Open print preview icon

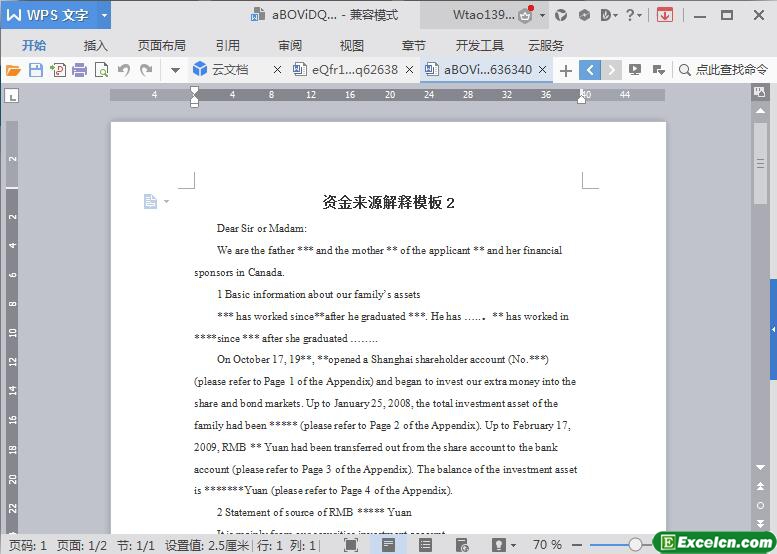[x=102, y=70]
